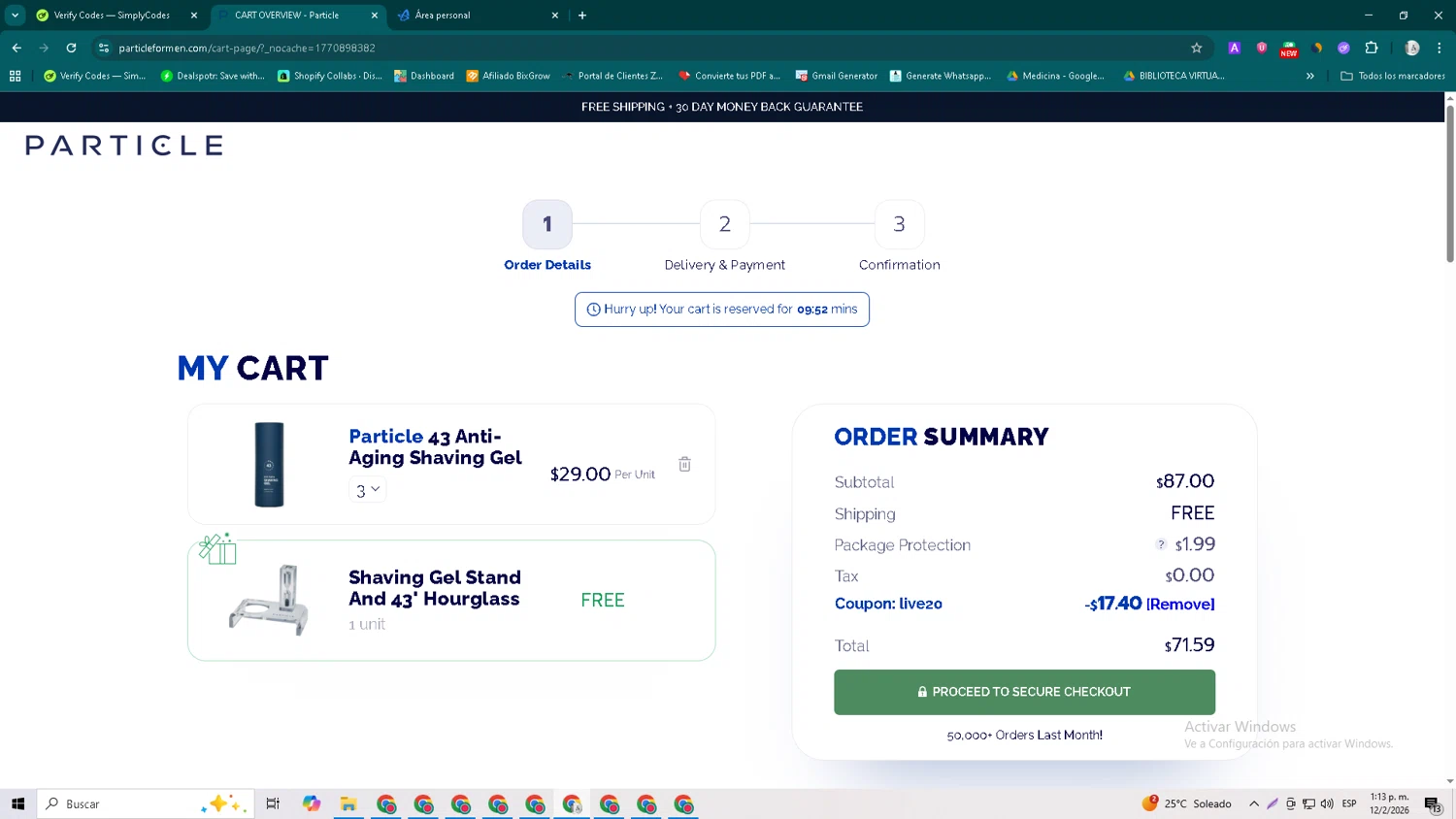
Task: Open Chrome's three-dot menu
Action: pyautogui.click(x=1439, y=48)
